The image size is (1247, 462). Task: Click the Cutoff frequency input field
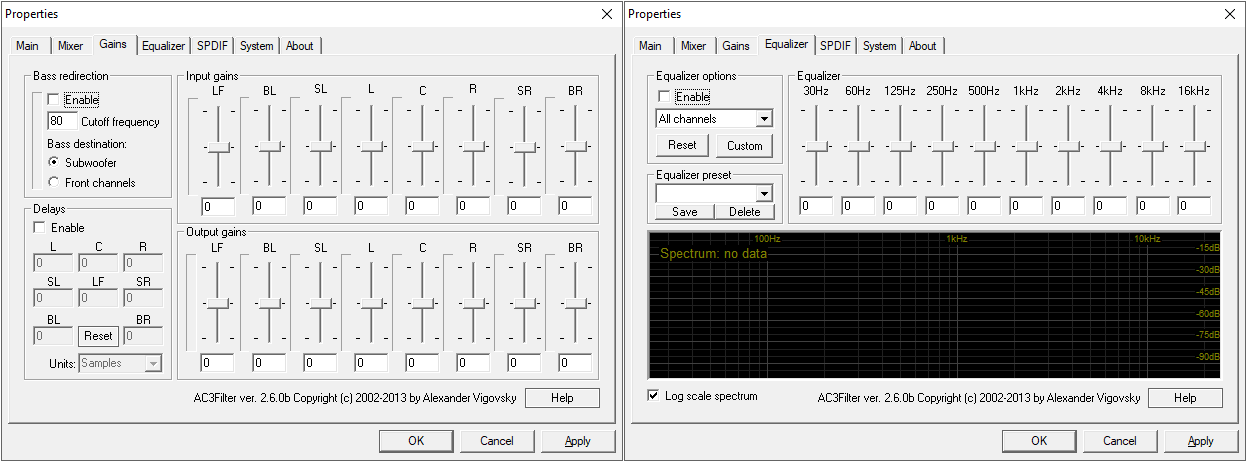pyautogui.click(x=62, y=121)
